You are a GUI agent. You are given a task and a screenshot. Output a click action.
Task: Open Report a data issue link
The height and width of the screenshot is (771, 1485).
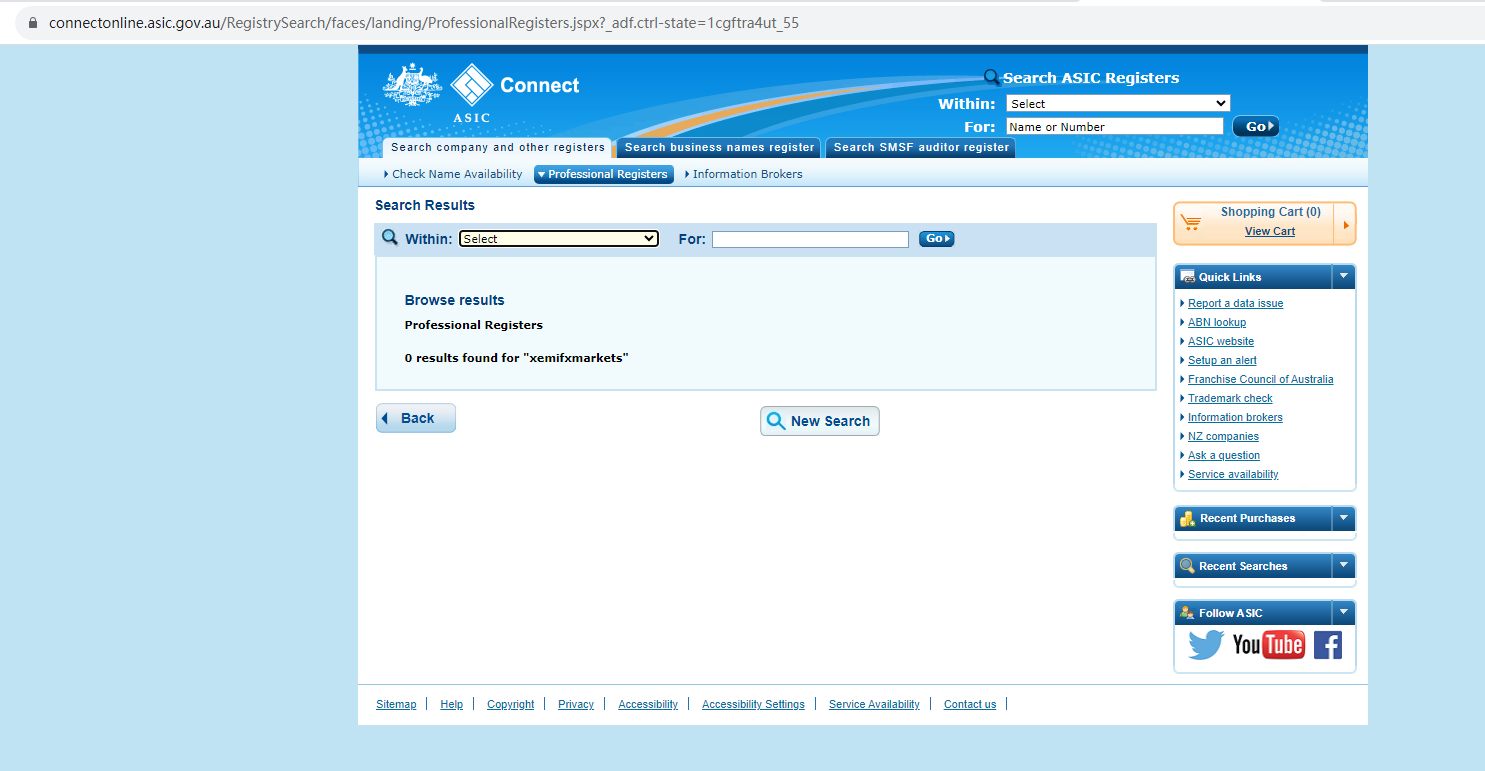1235,303
